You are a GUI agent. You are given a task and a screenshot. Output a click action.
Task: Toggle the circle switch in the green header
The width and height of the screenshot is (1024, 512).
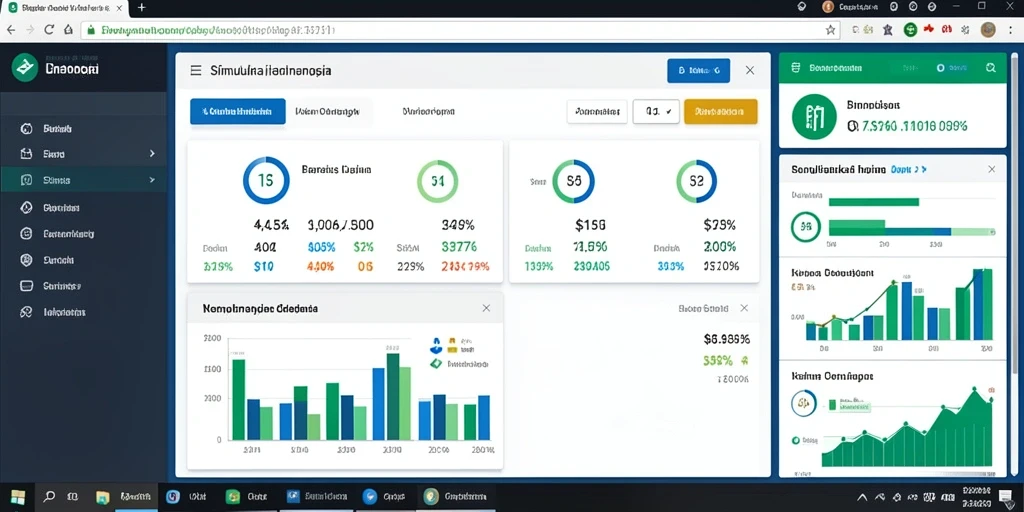(941, 68)
